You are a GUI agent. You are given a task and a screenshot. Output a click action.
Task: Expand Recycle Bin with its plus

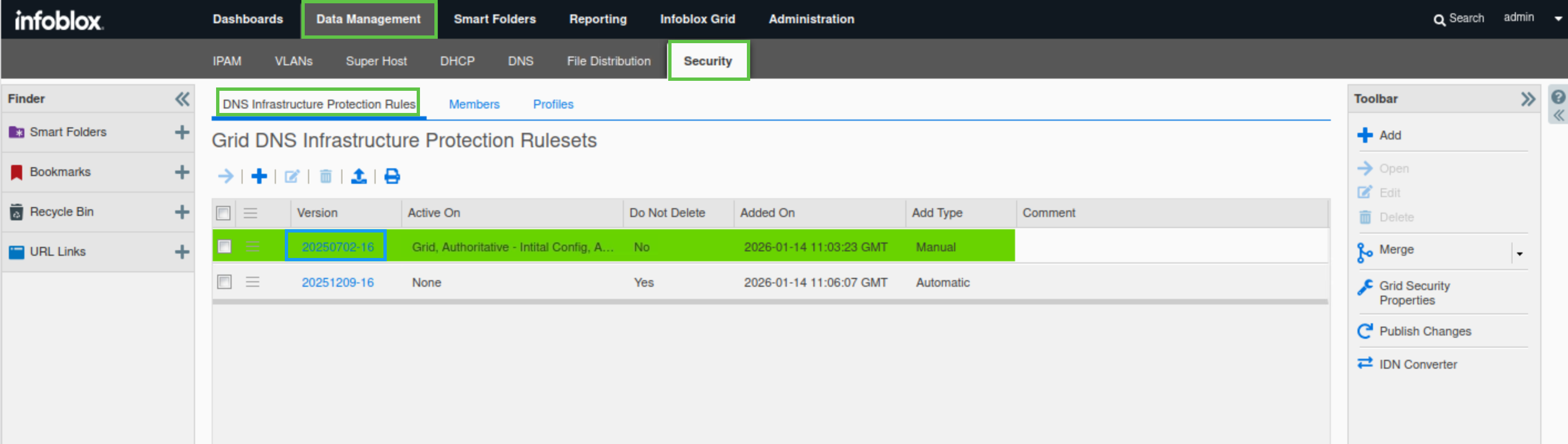tap(182, 211)
